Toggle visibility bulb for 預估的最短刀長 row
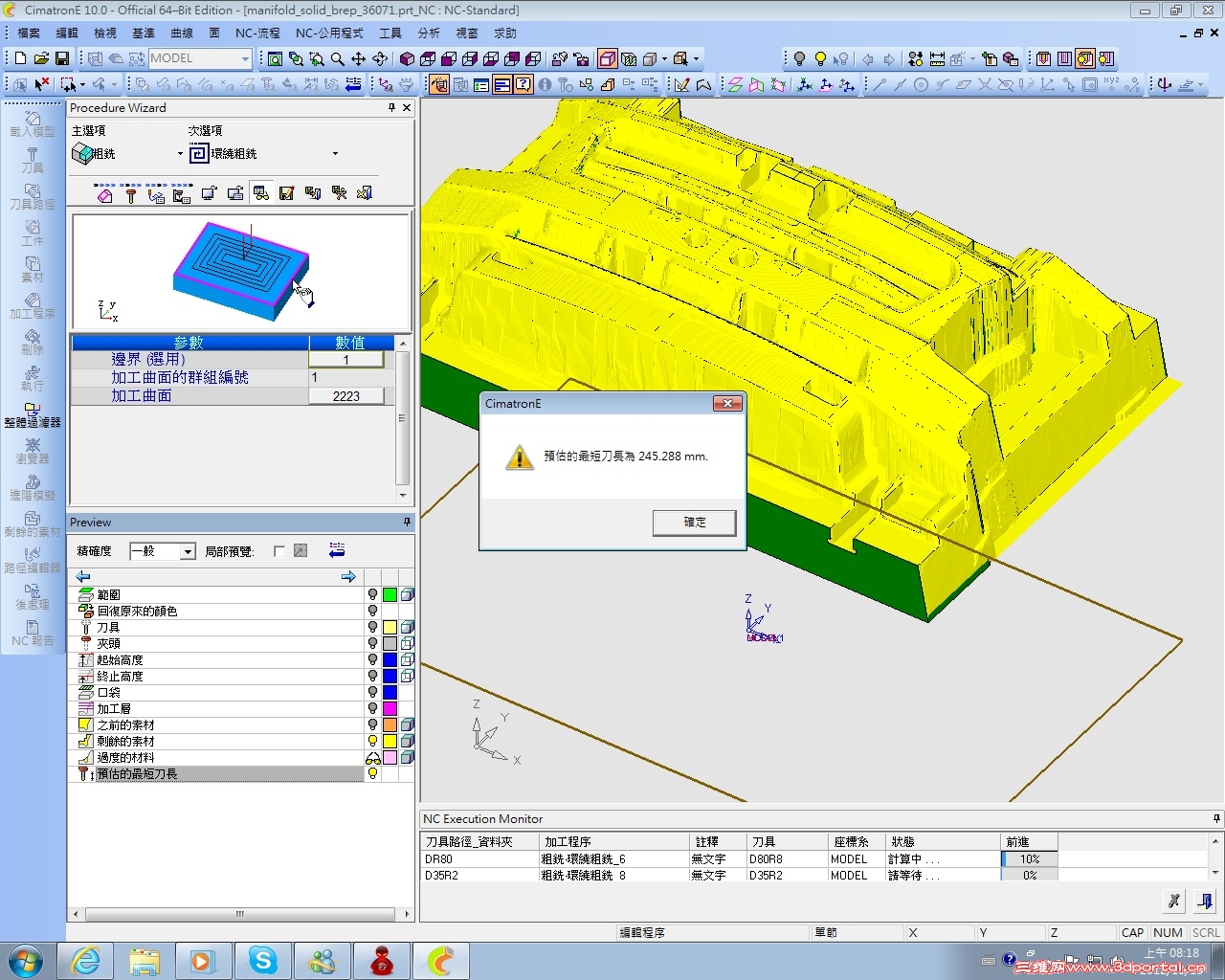Viewport: 1225px width, 980px height. [373, 773]
